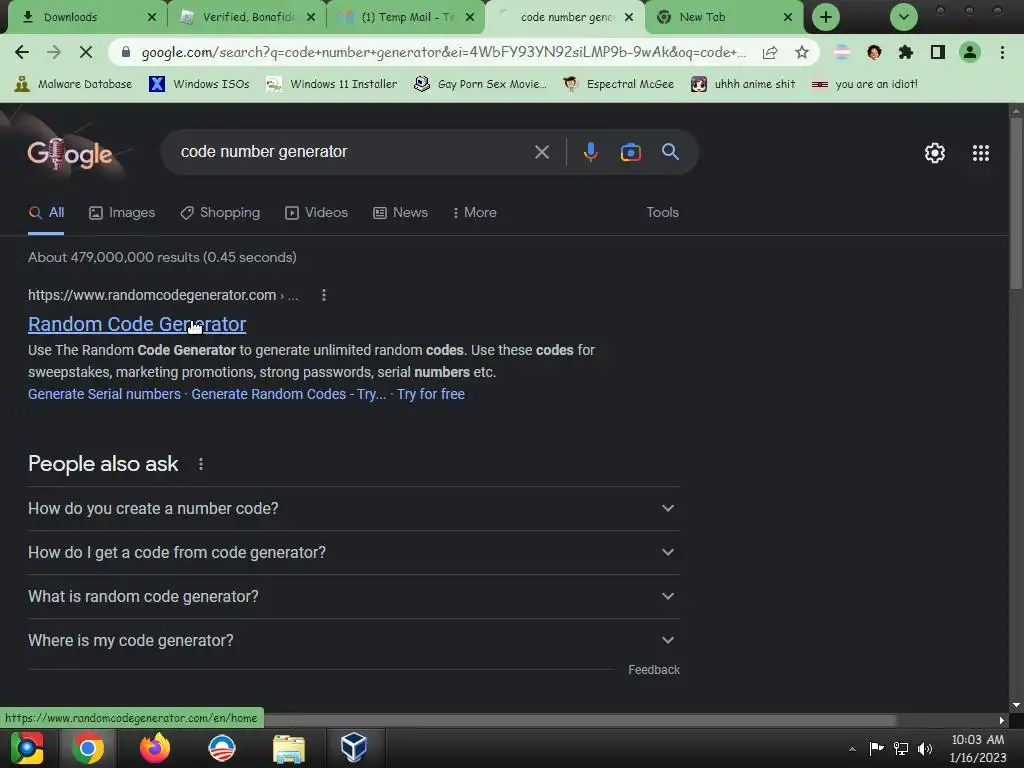This screenshot has width=1024, height=768.
Task: Open the Windows 11 Installer bookmark
Action: (x=332, y=84)
